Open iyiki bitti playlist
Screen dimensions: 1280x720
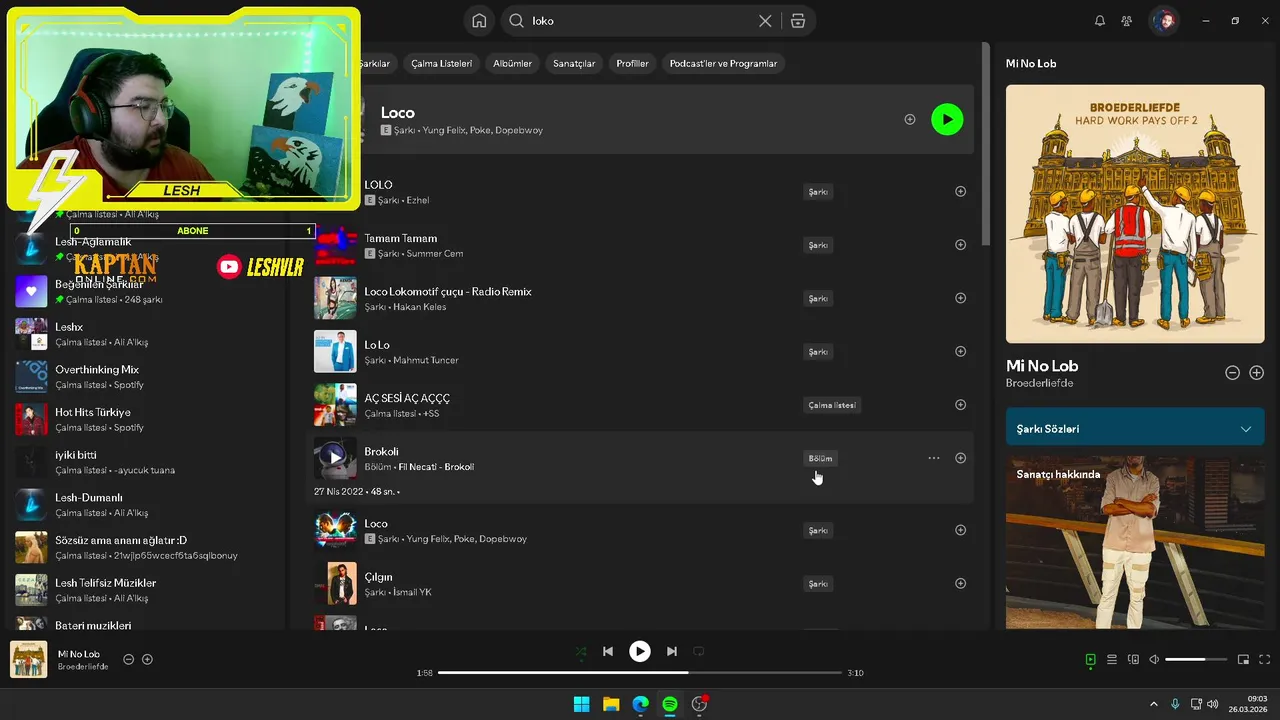tap(145, 462)
